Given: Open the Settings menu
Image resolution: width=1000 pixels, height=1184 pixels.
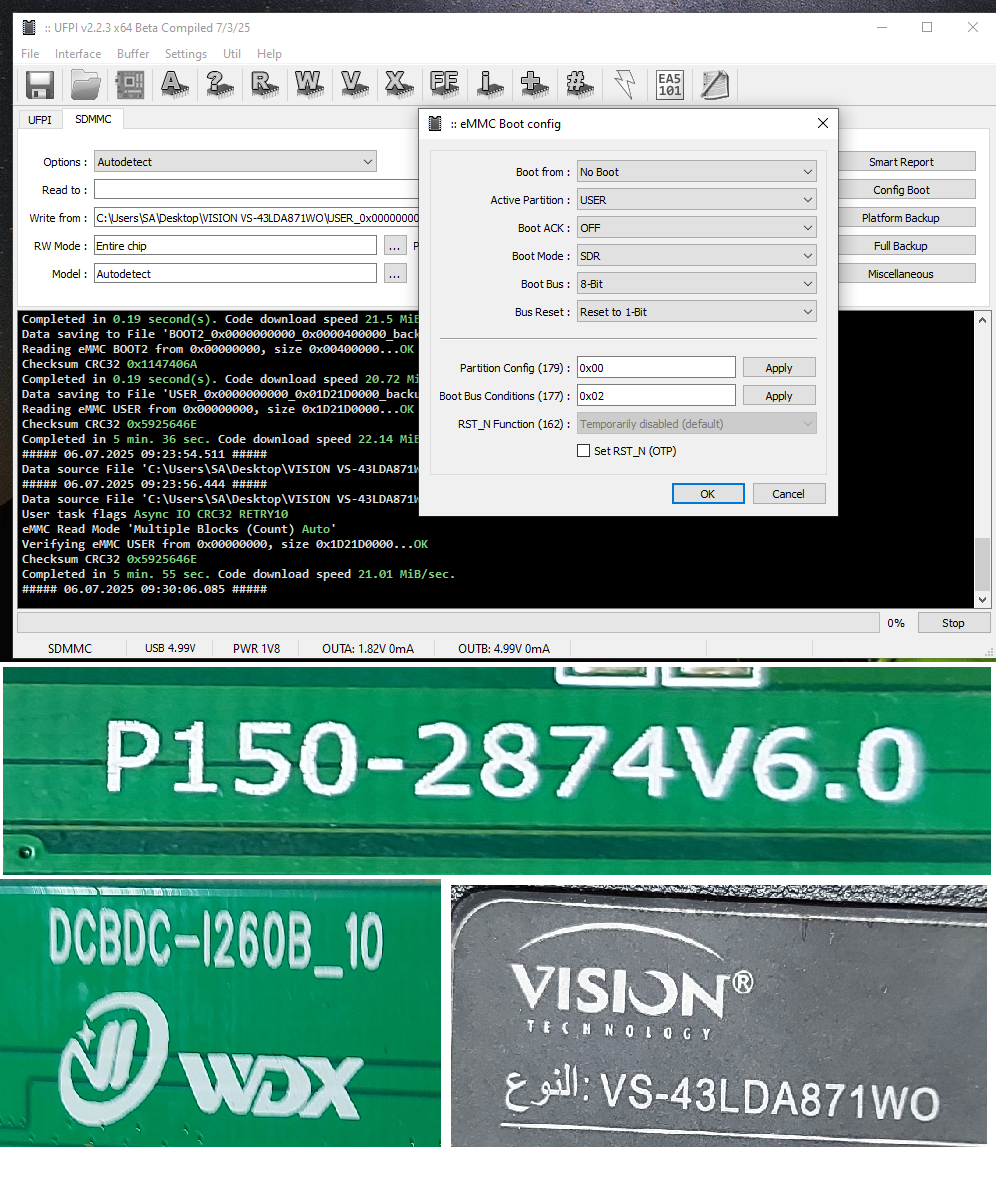Looking at the screenshot, I should pos(186,54).
